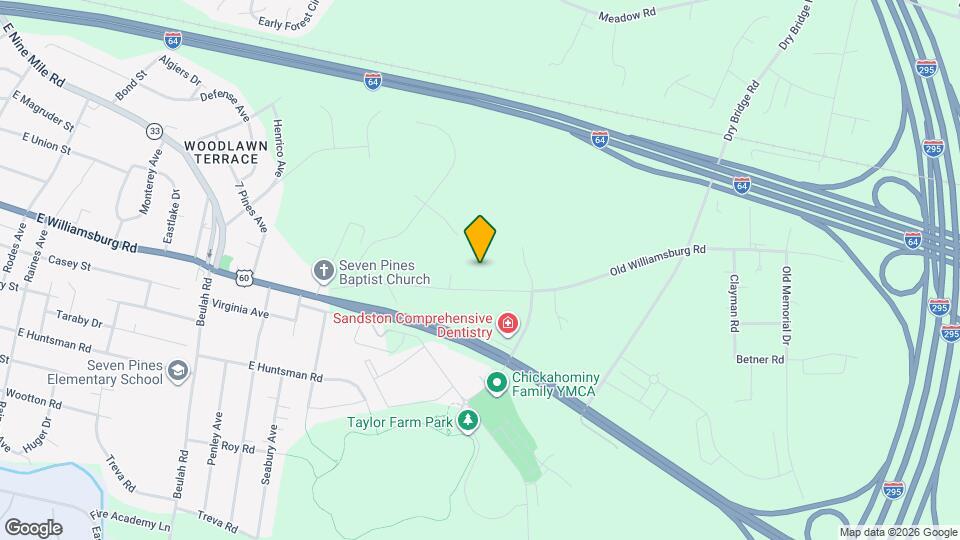
Task: Click the Dry Bridge Rd label
Action: click(741, 111)
